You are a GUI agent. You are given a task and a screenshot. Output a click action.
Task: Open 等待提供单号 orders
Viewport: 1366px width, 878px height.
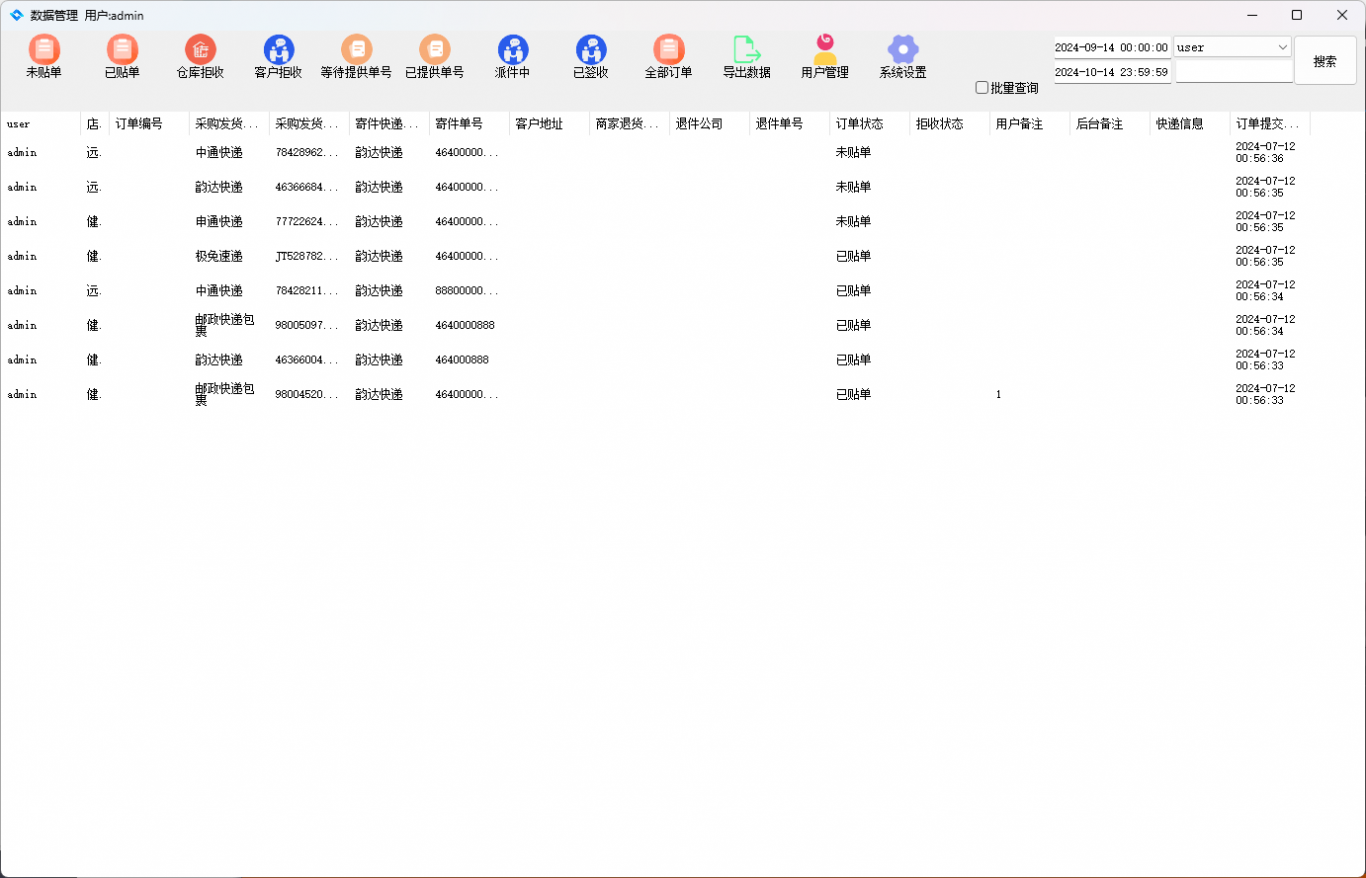tap(356, 57)
